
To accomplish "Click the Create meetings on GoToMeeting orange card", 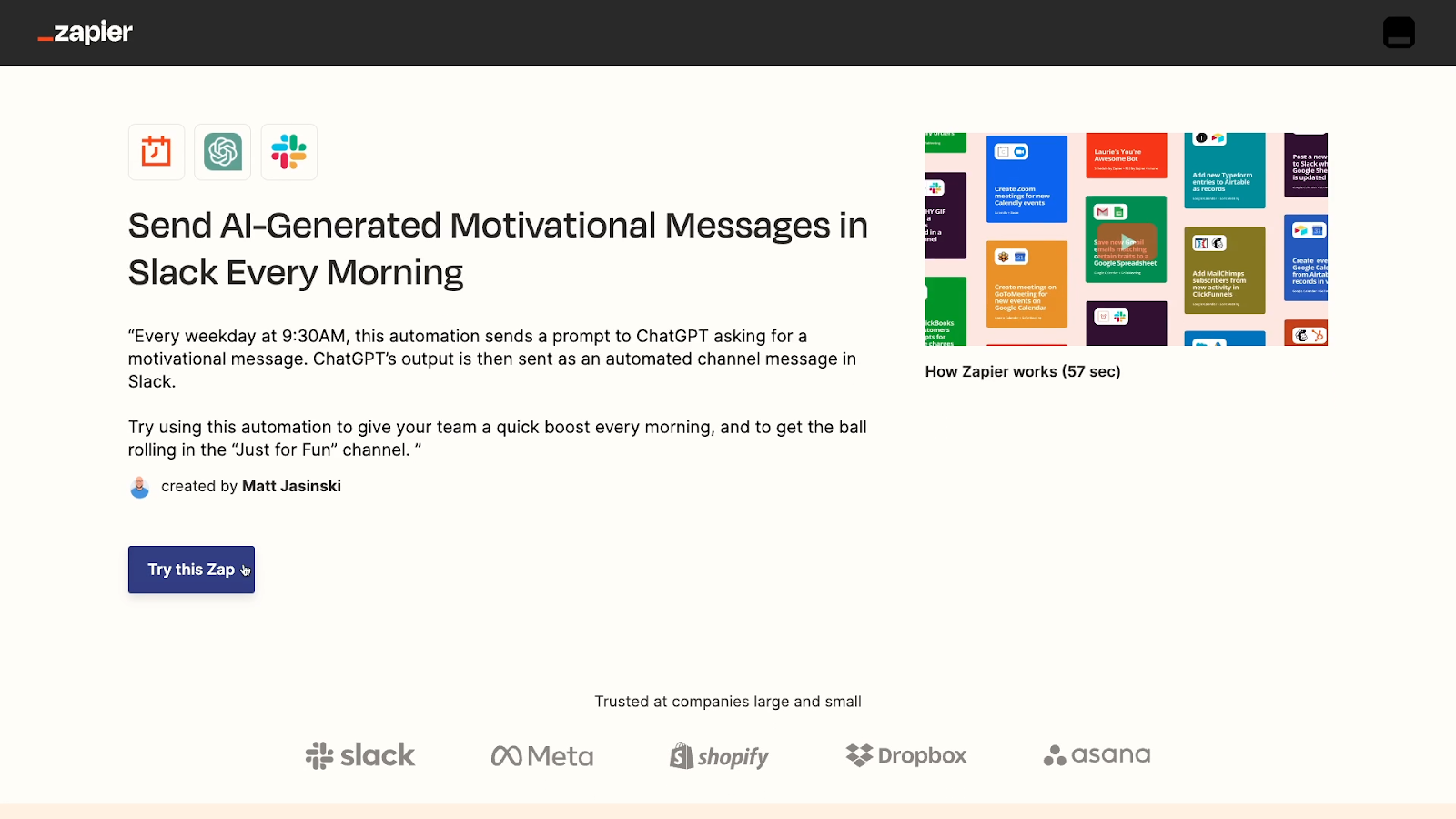I will [1026, 284].
